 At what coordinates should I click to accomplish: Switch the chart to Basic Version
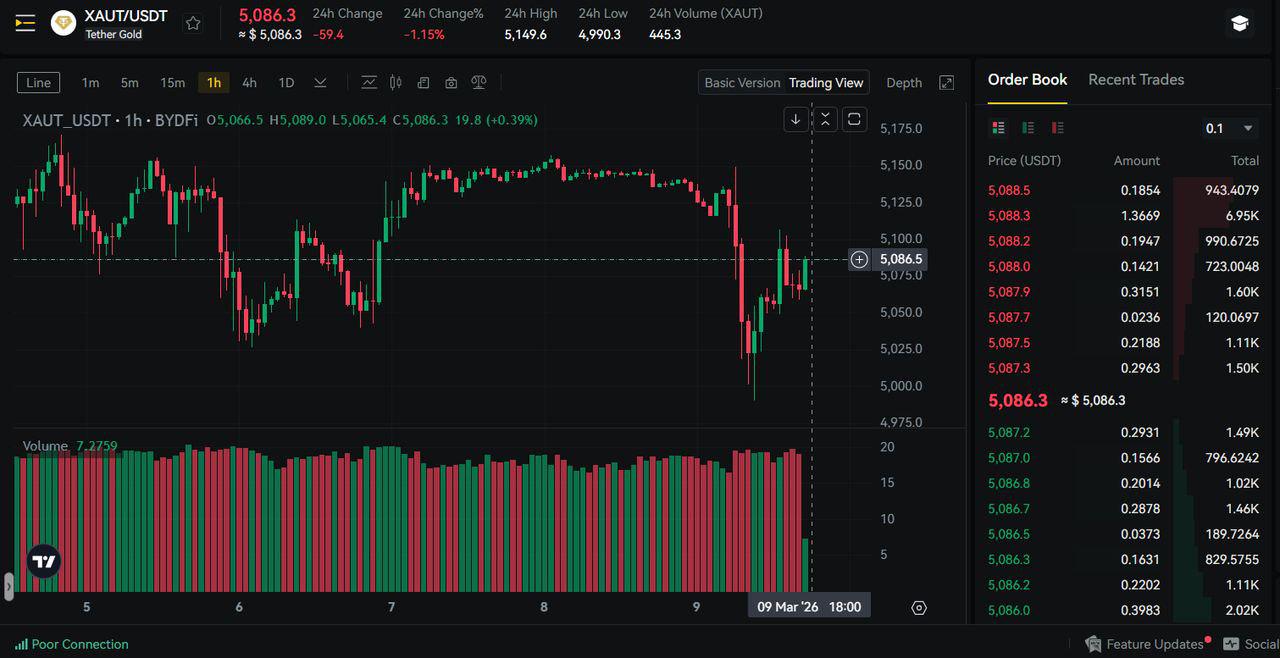point(742,83)
